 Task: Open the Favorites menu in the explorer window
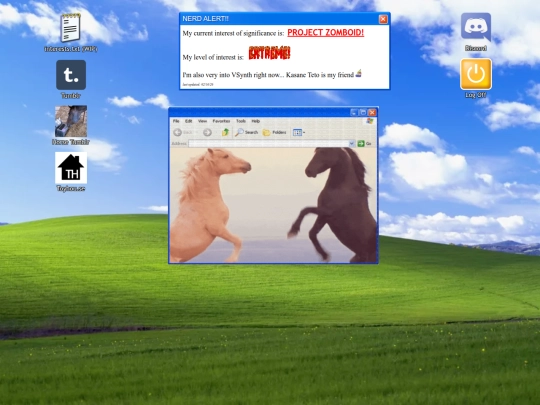point(221,121)
